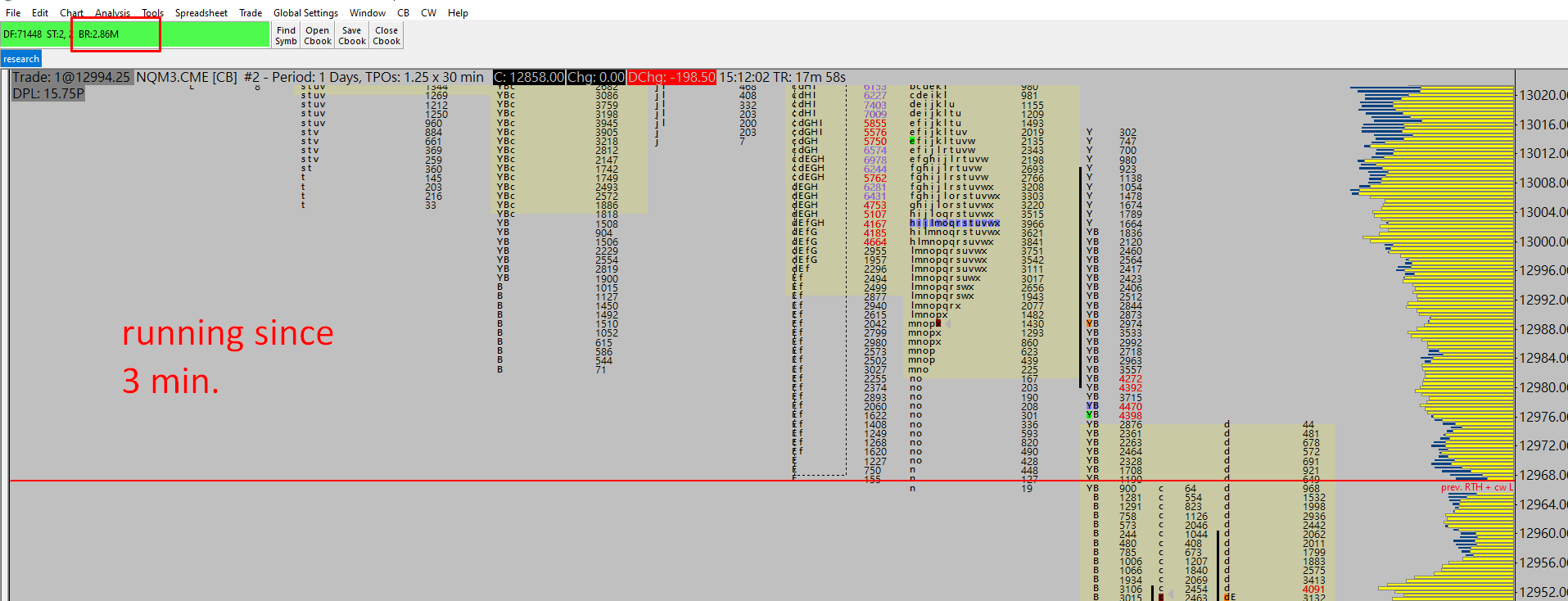Click the 12976 price axis label
Screen dimensions: 1568x601
[1543, 417]
